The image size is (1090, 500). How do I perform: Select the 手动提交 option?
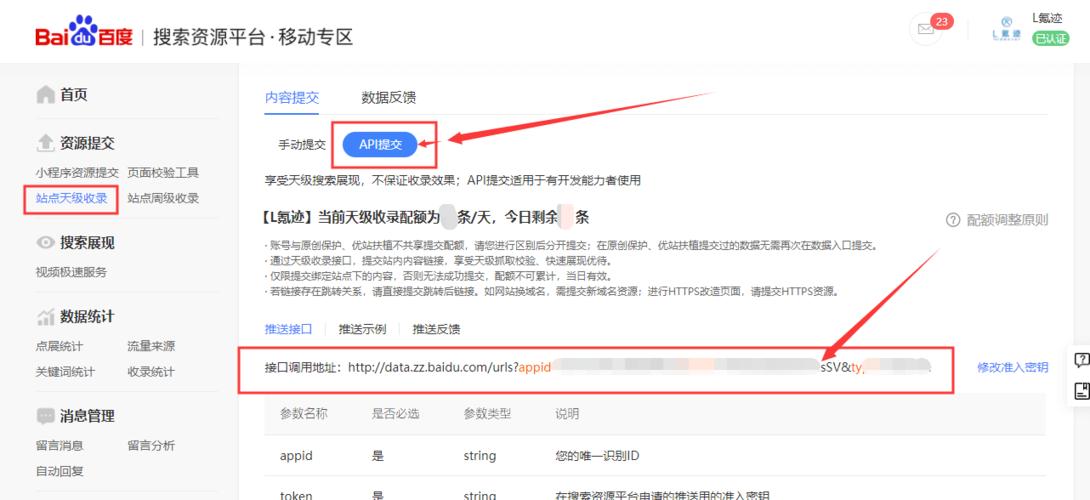[x=302, y=145]
